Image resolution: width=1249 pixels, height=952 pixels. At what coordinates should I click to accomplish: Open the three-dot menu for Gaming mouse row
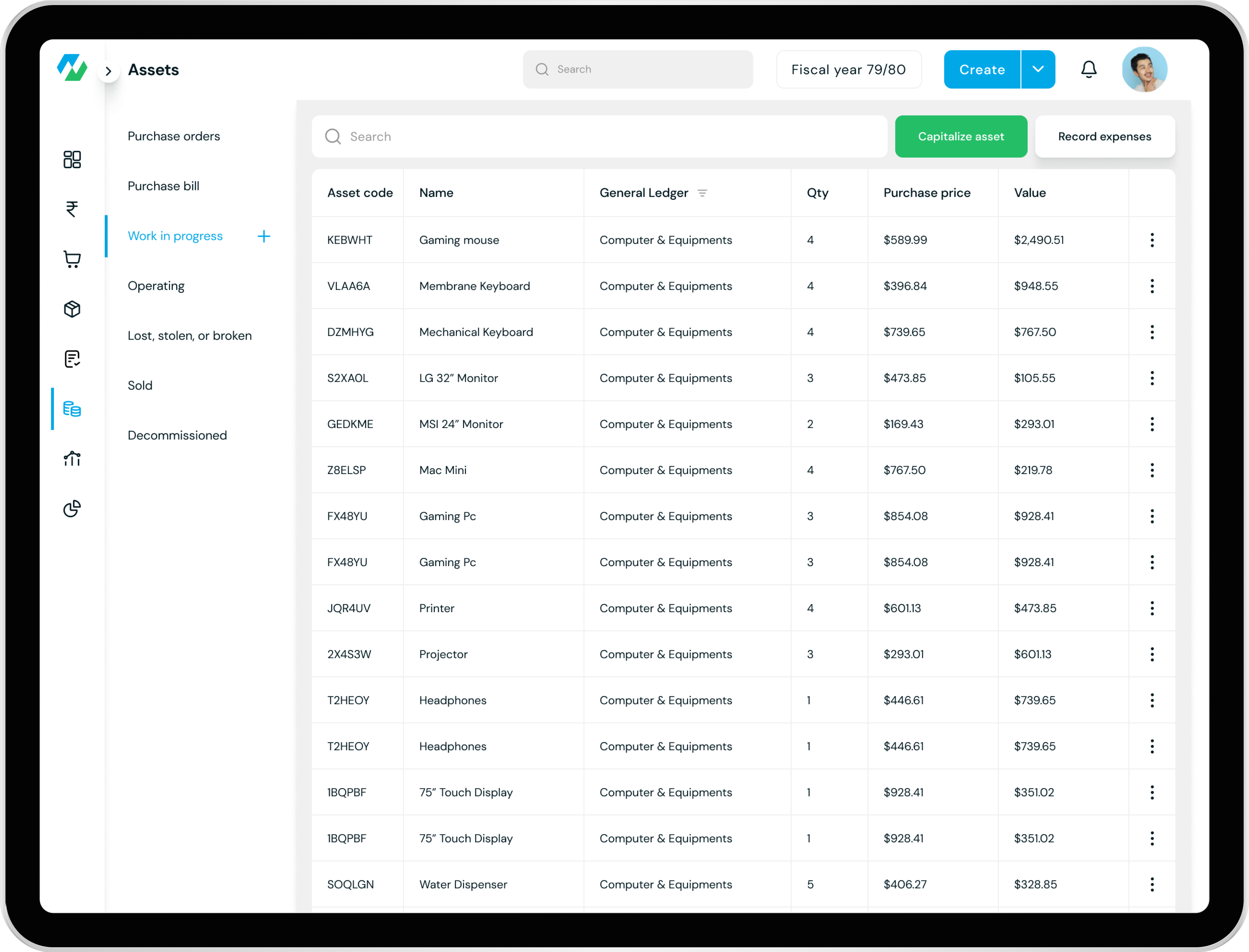tap(1152, 240)
